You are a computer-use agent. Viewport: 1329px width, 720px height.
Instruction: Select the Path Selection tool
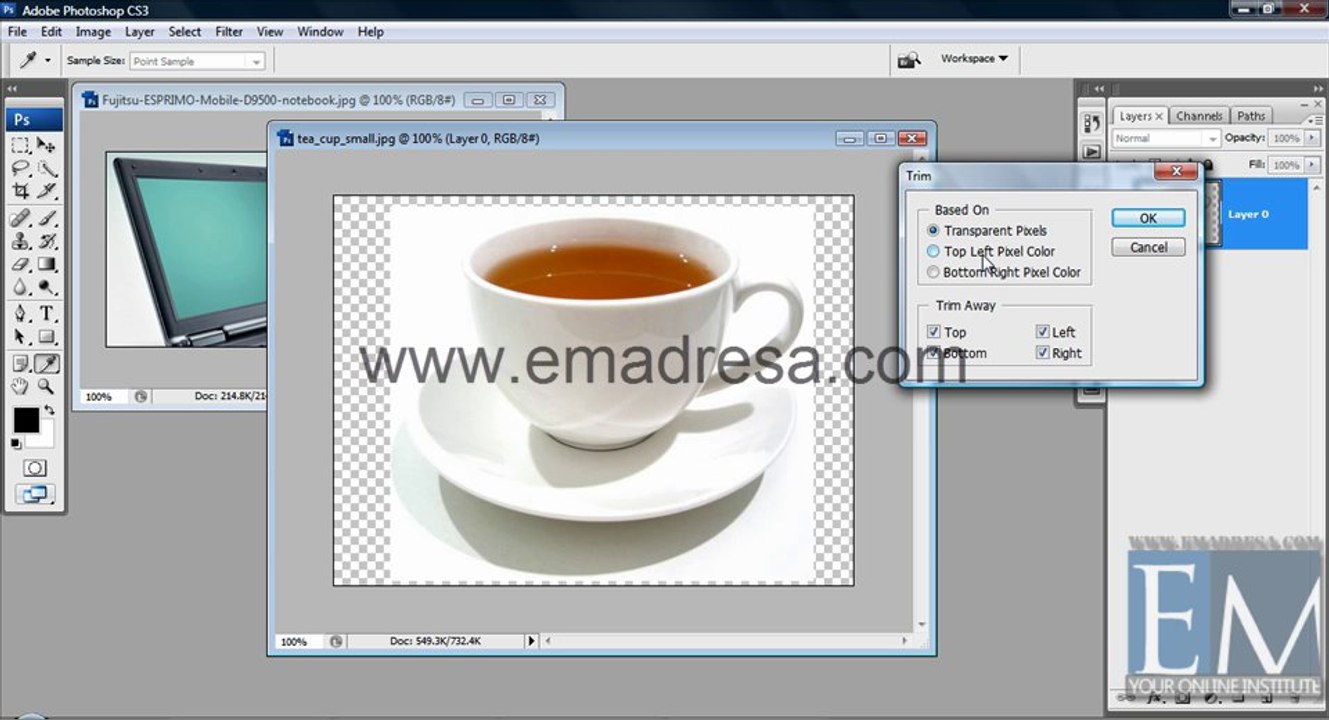coord(20,337)
